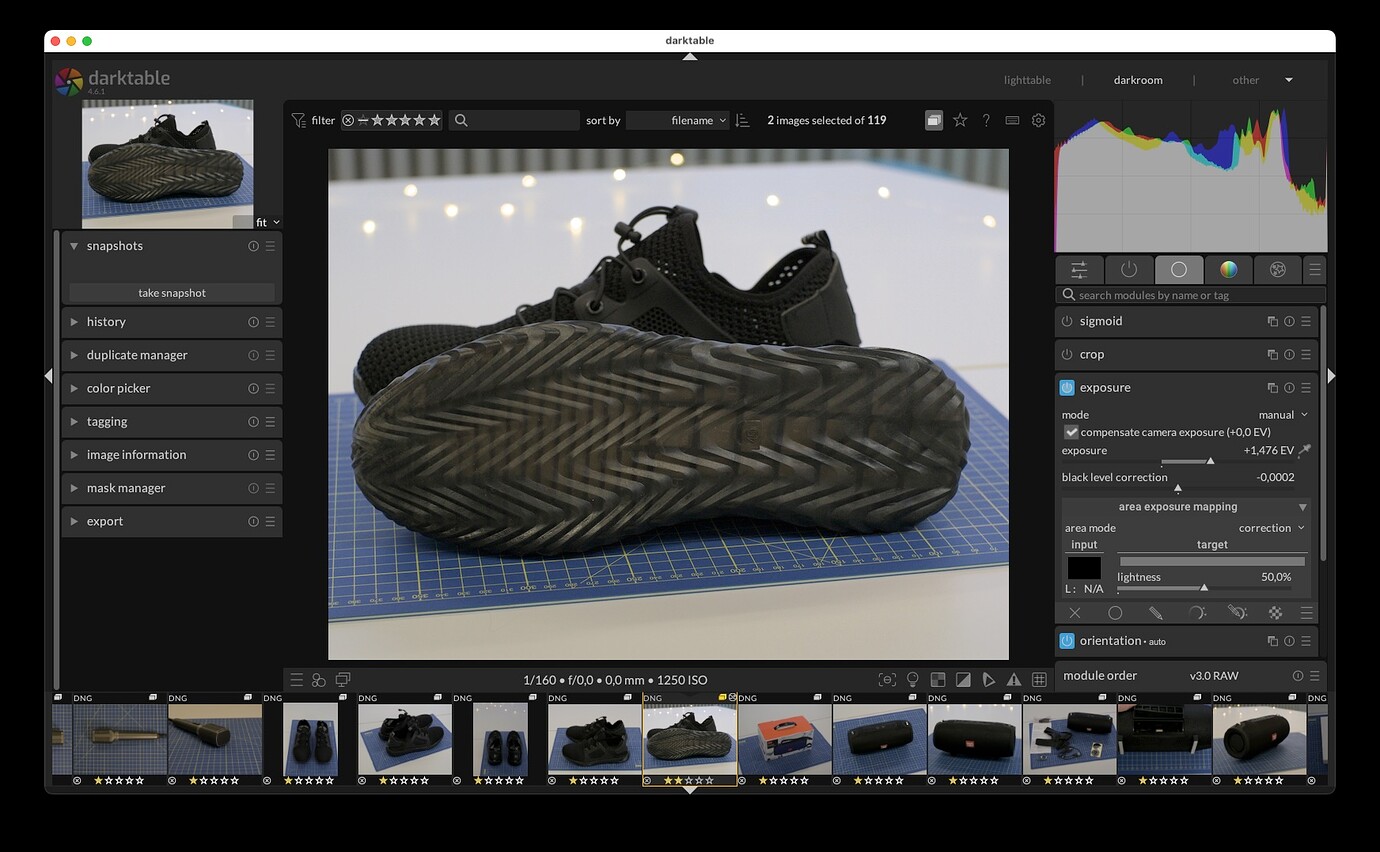
Task: Select the active modules group icon
Action: [1129, 269]
